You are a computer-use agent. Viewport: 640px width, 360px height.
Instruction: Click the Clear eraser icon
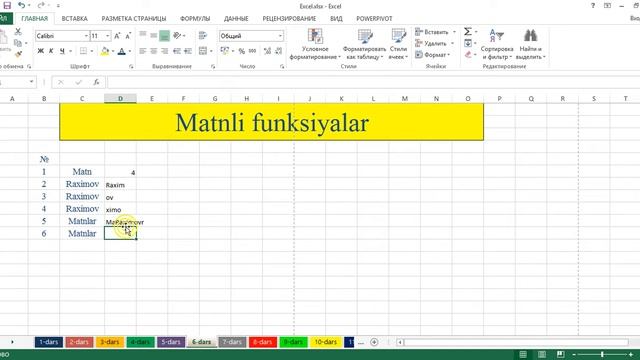click(x=468, y=54)
